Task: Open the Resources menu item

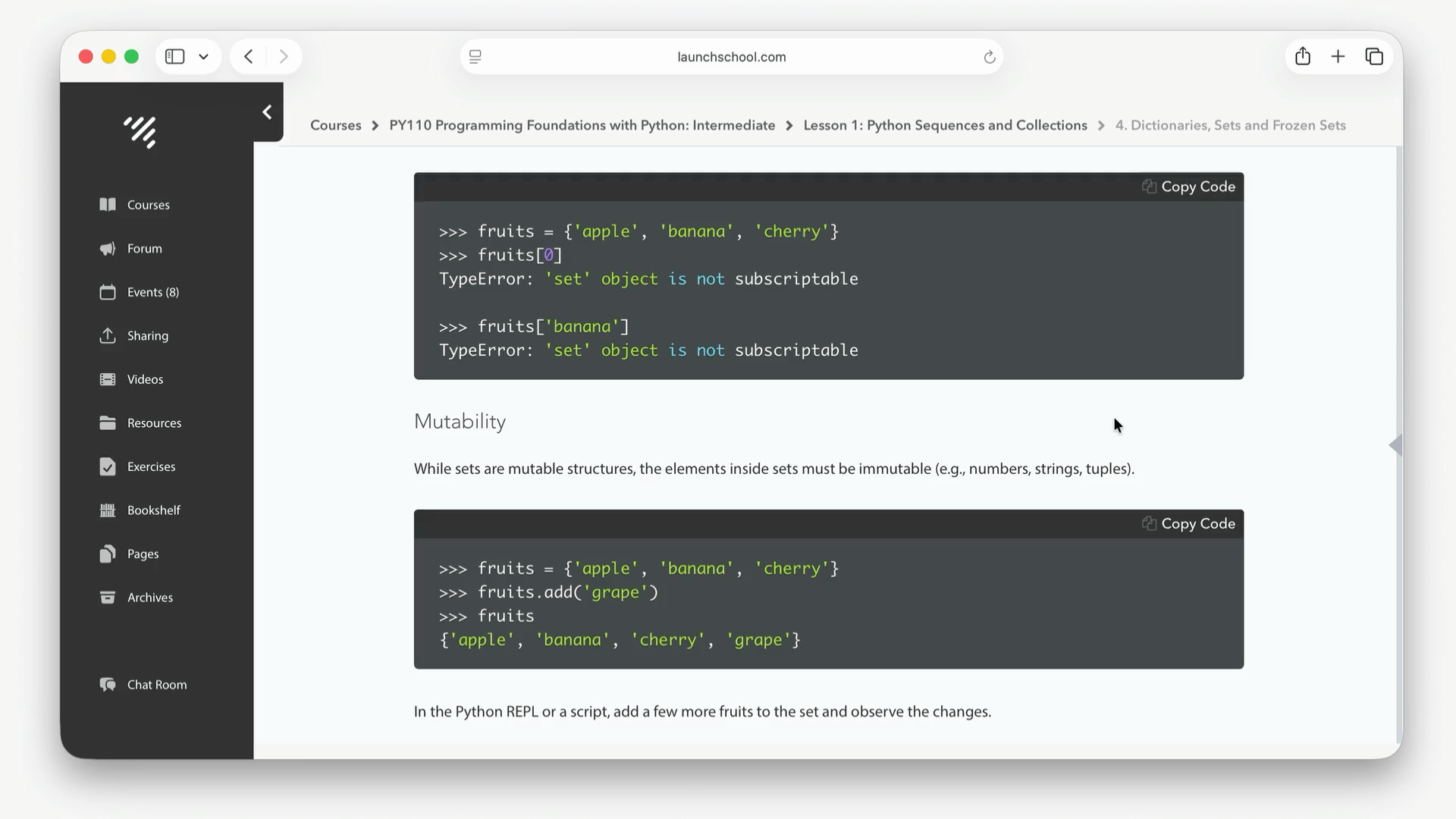Action: (154, 423)
